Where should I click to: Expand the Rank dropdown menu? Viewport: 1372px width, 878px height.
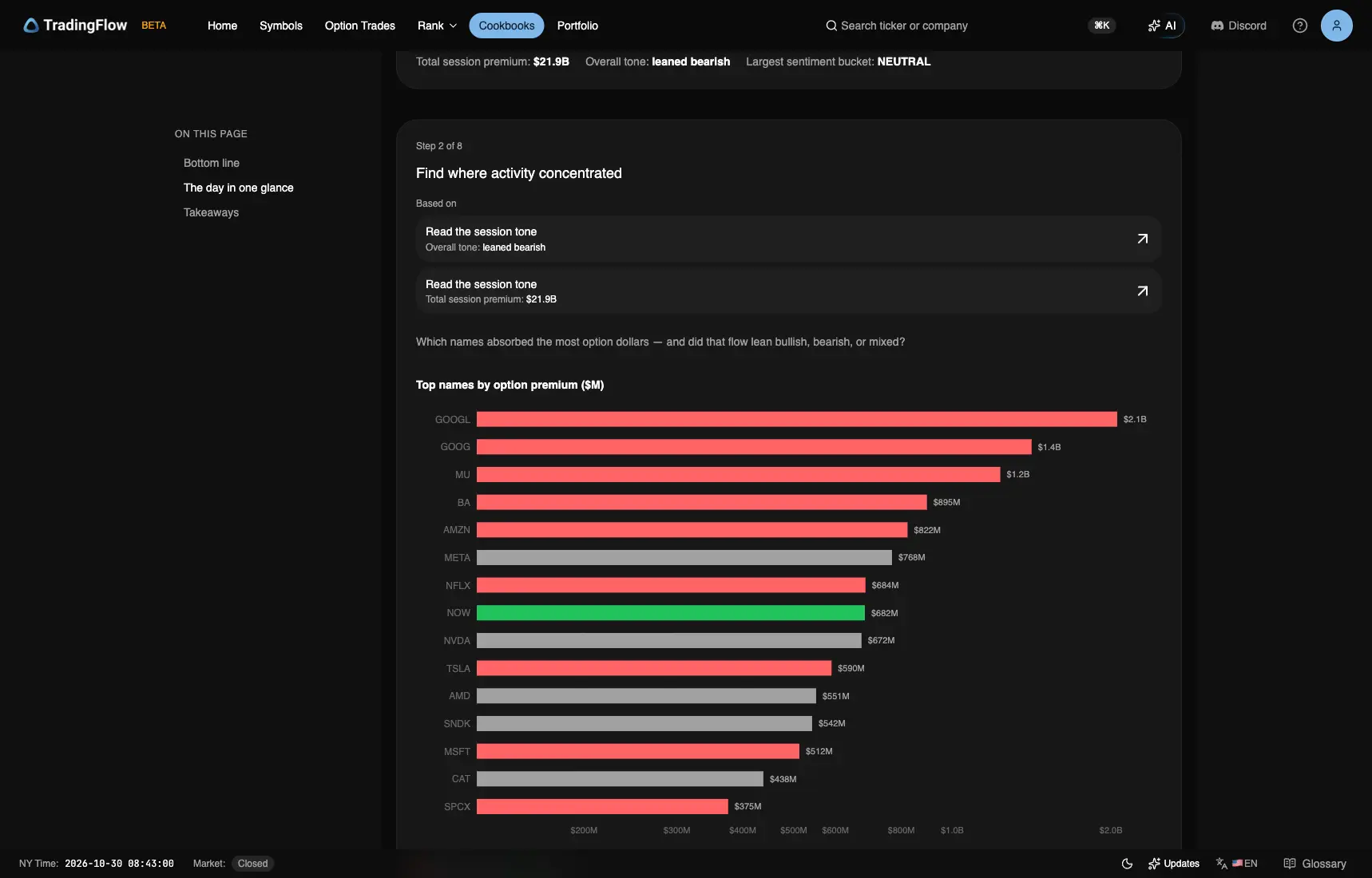437,26
